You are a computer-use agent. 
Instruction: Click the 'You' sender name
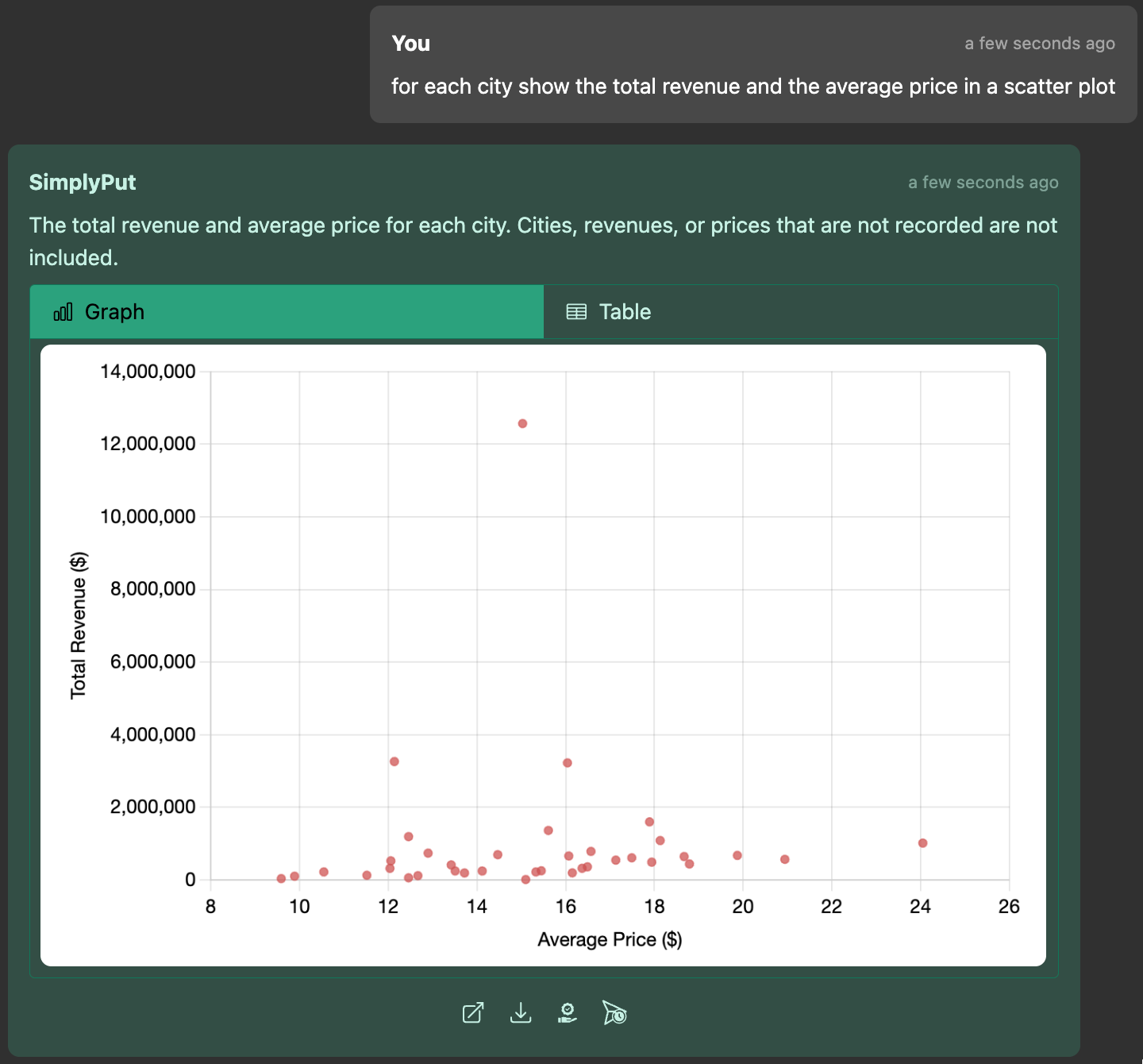pyautogui.click(x=411, y=43)
